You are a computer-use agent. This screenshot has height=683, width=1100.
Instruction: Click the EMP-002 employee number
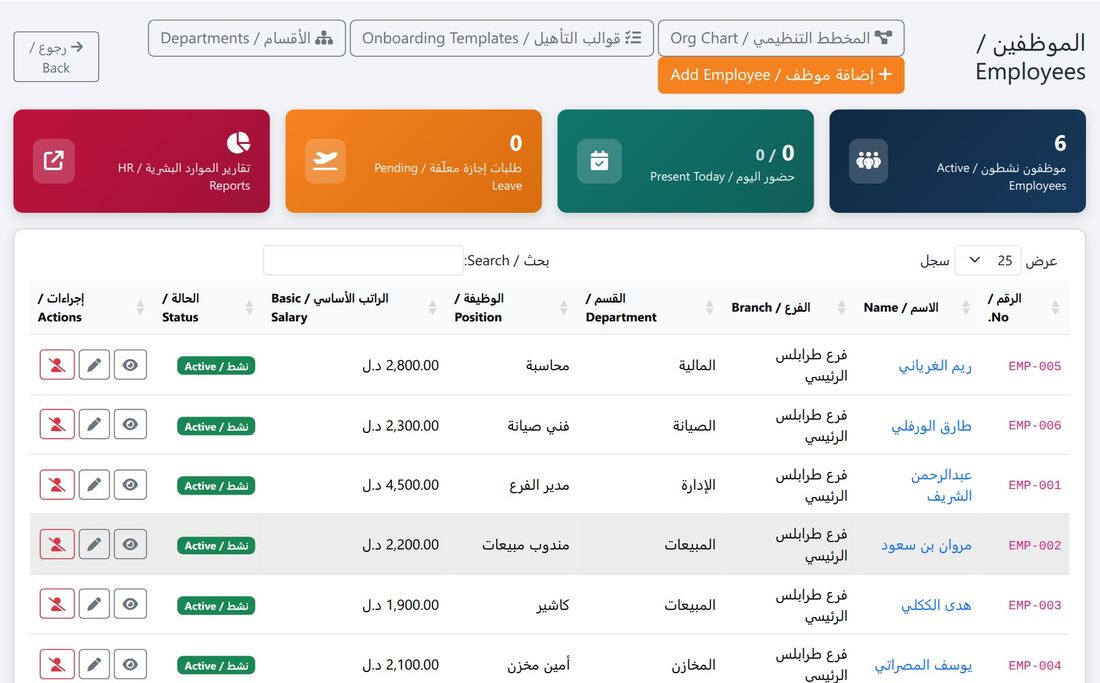coord(1035,546)
